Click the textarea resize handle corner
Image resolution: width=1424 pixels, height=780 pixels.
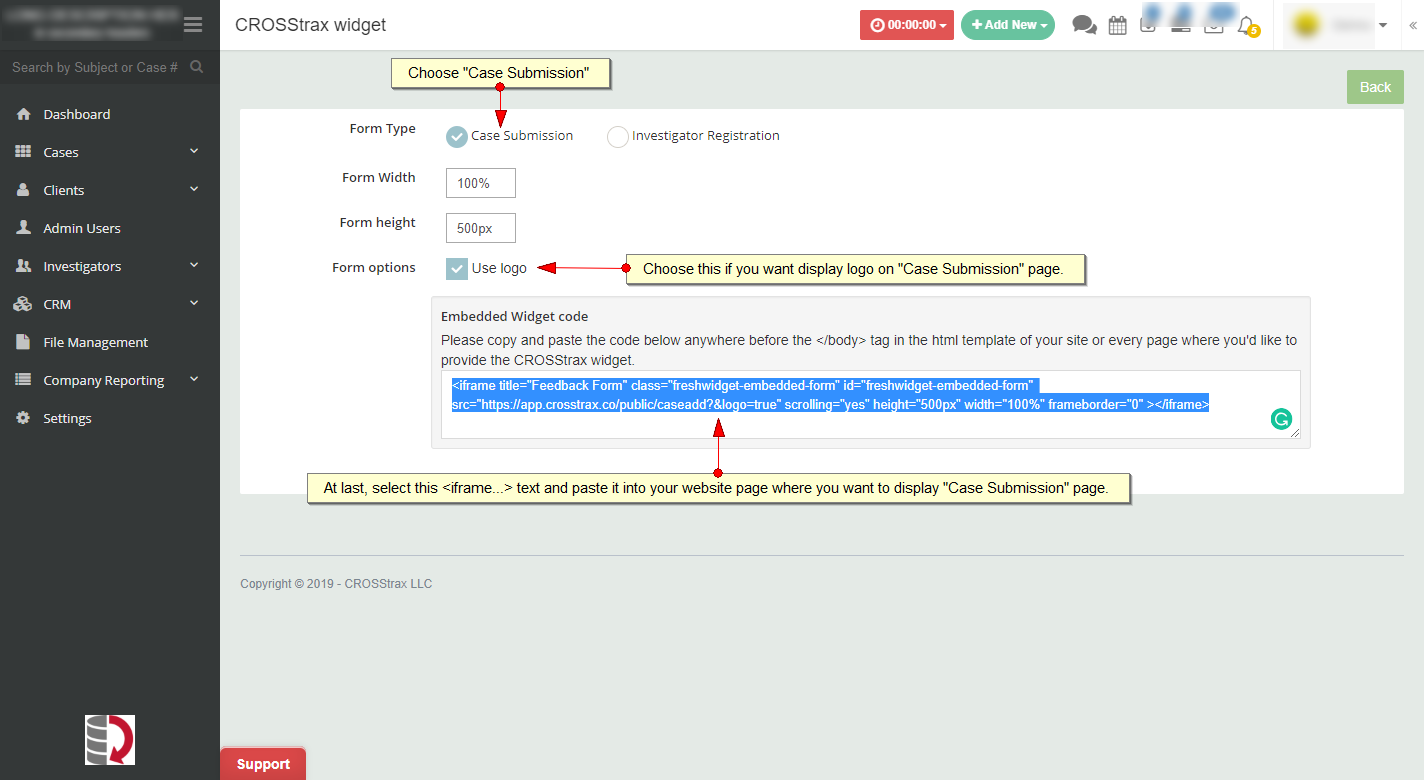click(x=1295, y=432)
